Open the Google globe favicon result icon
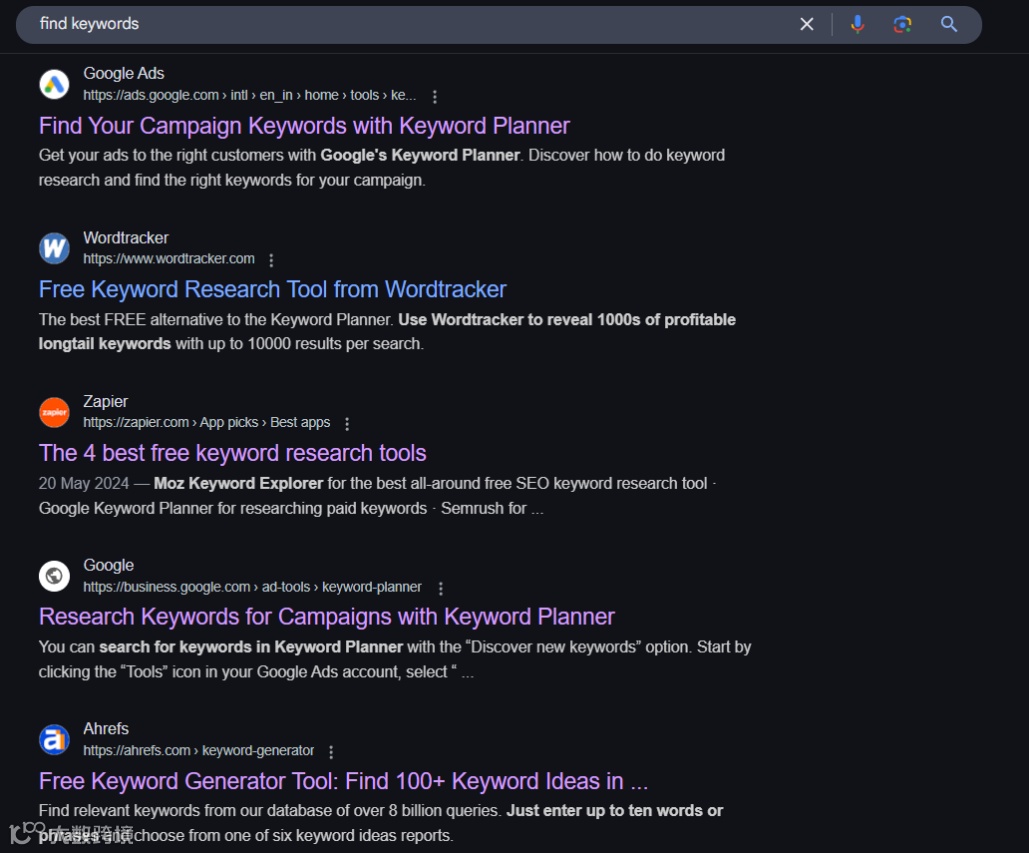 click(x=54, y=575)
